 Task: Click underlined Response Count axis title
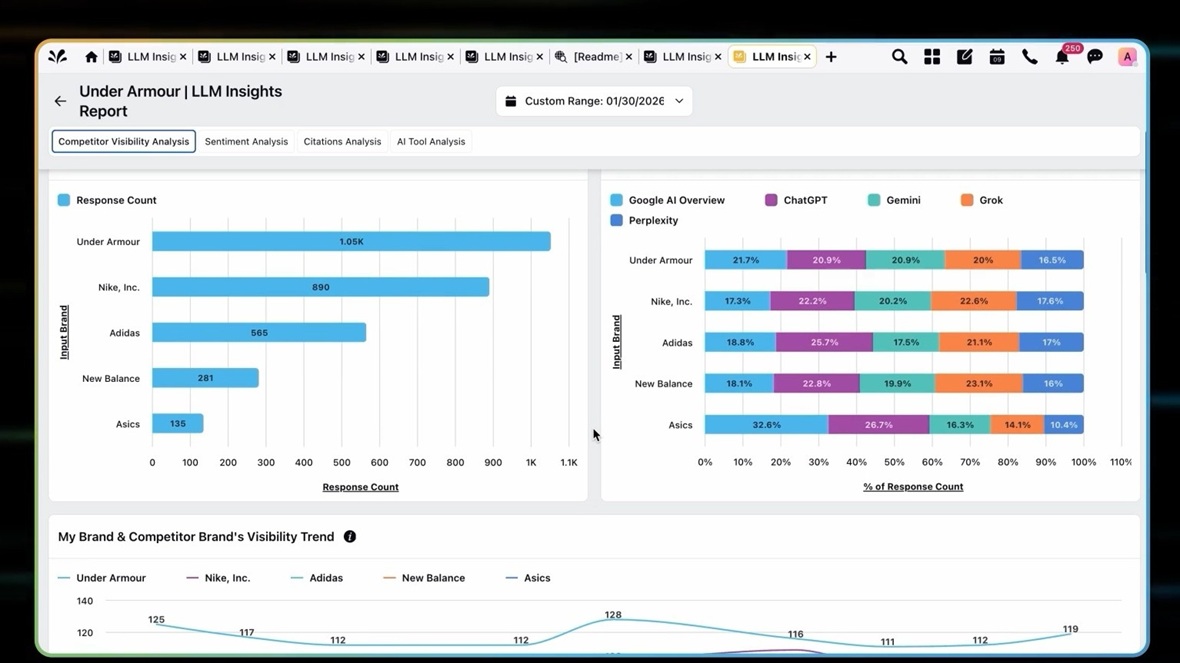click(x=360, y=487)
